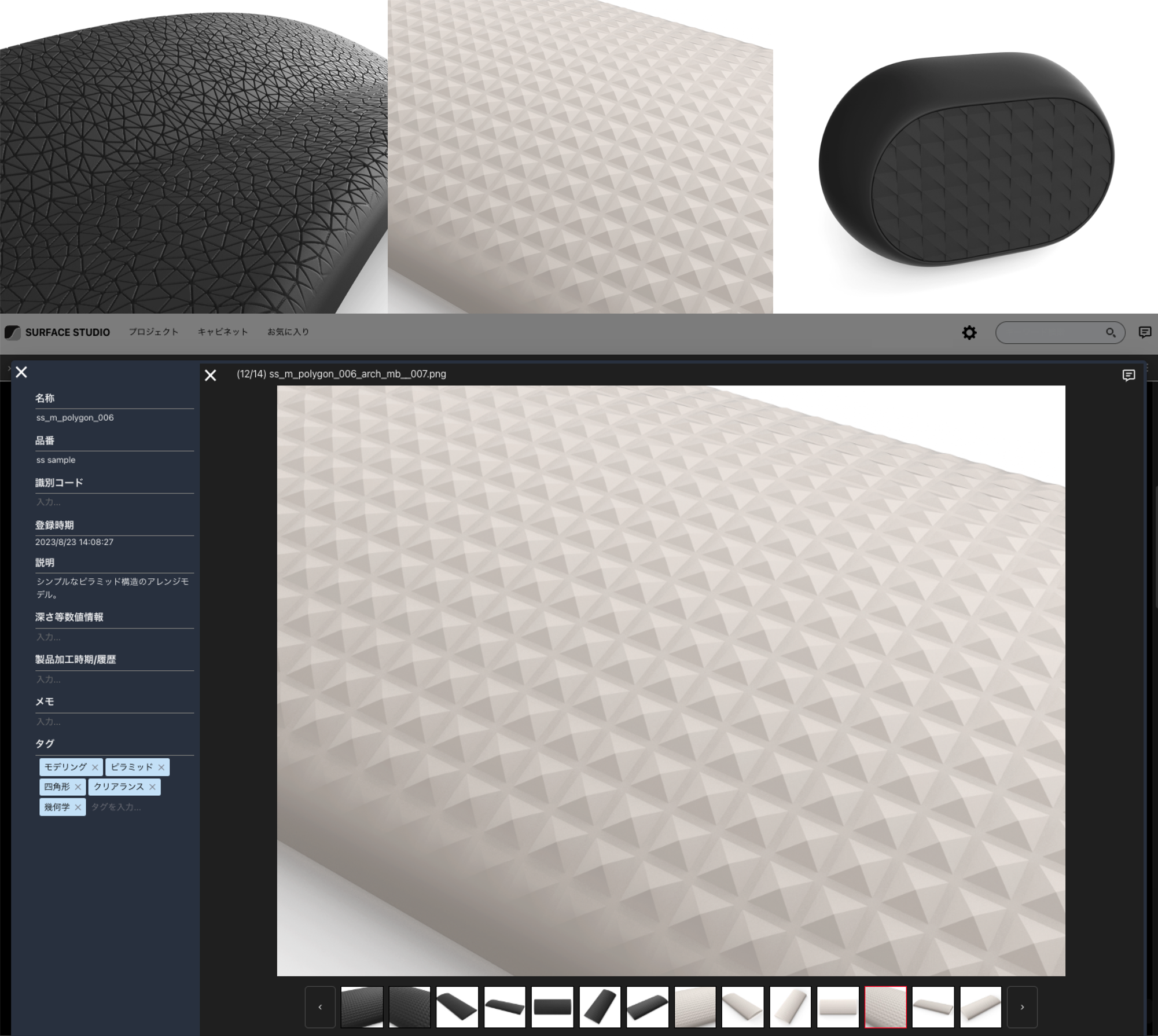Edit the 品番 field ss sample

(115, 460)
